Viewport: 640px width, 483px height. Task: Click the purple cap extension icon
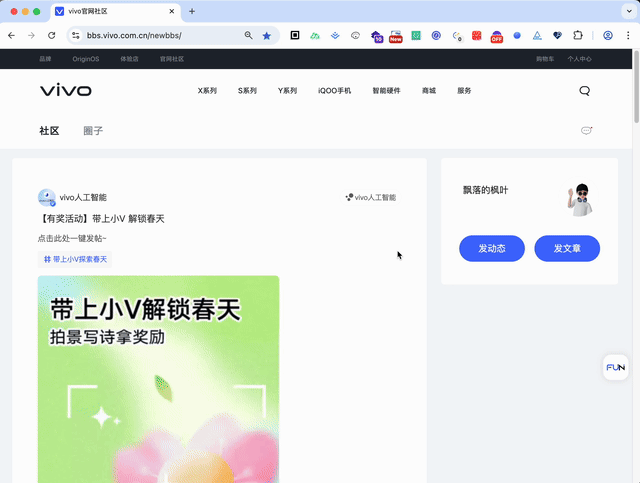(x=377, y=36)
